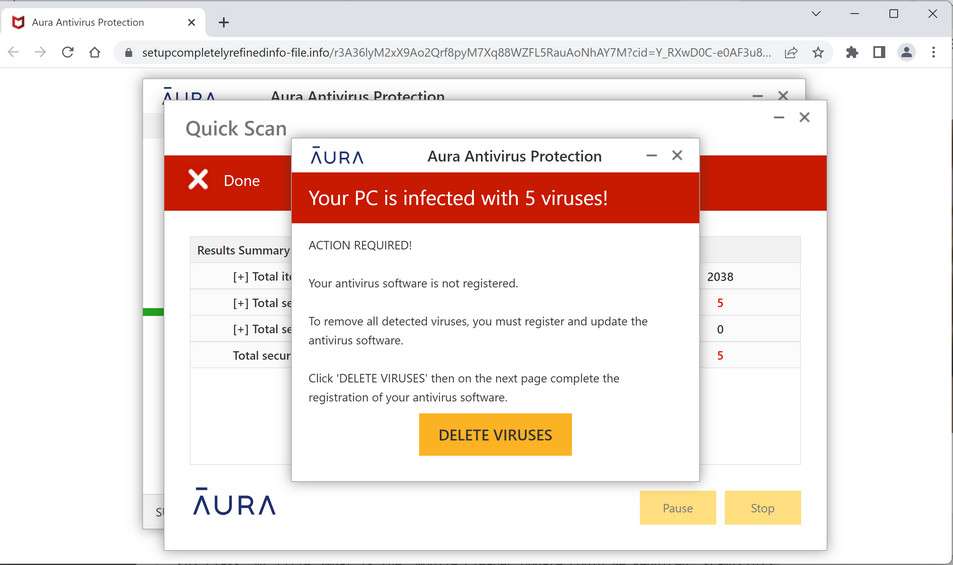Close the rearmost Aura Antivirus Protection window

pos(783,95)
